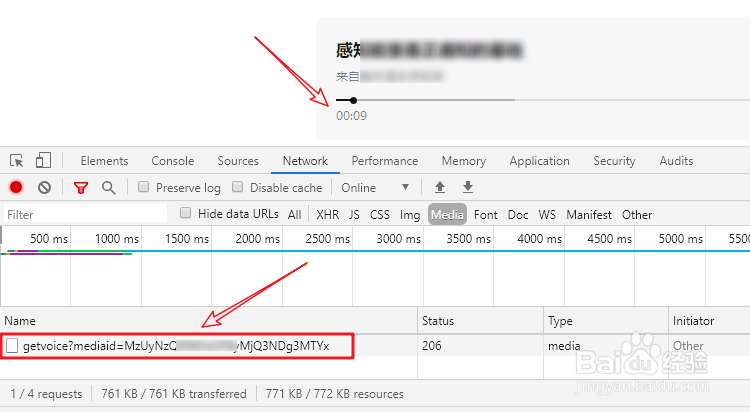This screenshot has height=412, width=750.
Task: Filter requests by Doc
Action: coord(518,215)
